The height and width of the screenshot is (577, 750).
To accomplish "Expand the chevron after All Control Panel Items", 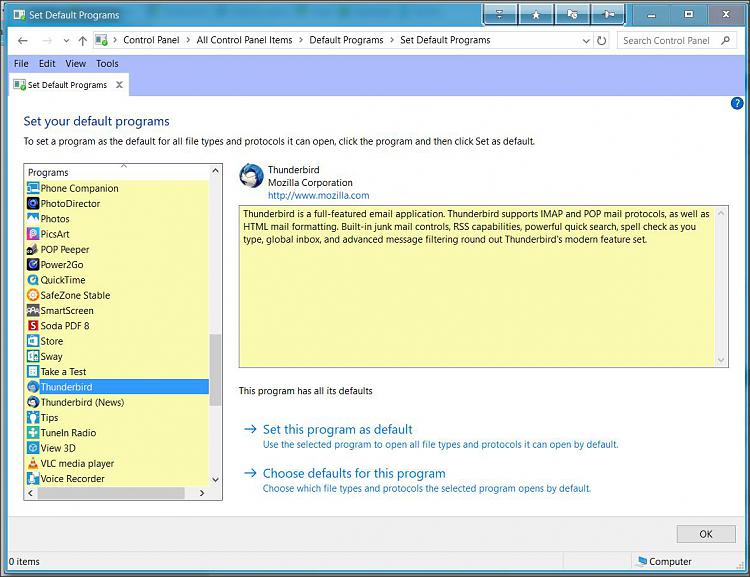I will pyautogui.click(x=301, y=40).
